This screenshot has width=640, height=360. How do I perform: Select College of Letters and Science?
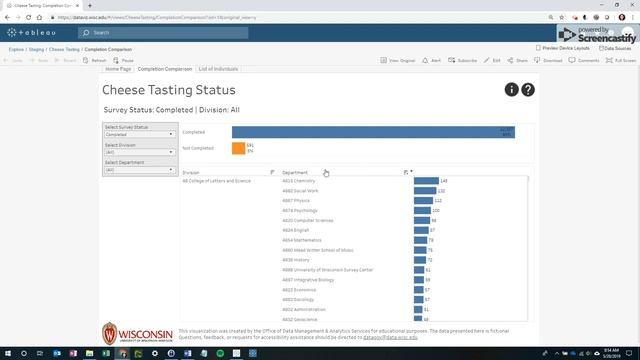pyautogui.click(x=216, y=181)
